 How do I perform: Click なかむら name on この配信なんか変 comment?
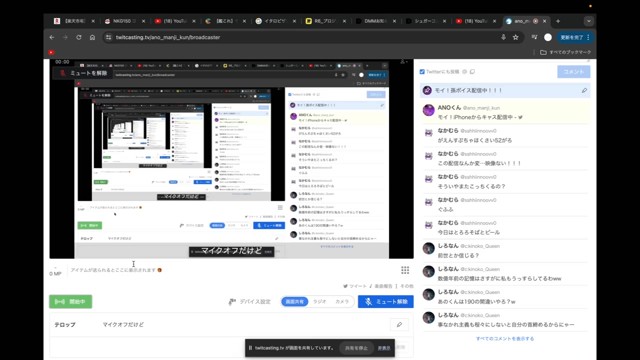(448, 153)
